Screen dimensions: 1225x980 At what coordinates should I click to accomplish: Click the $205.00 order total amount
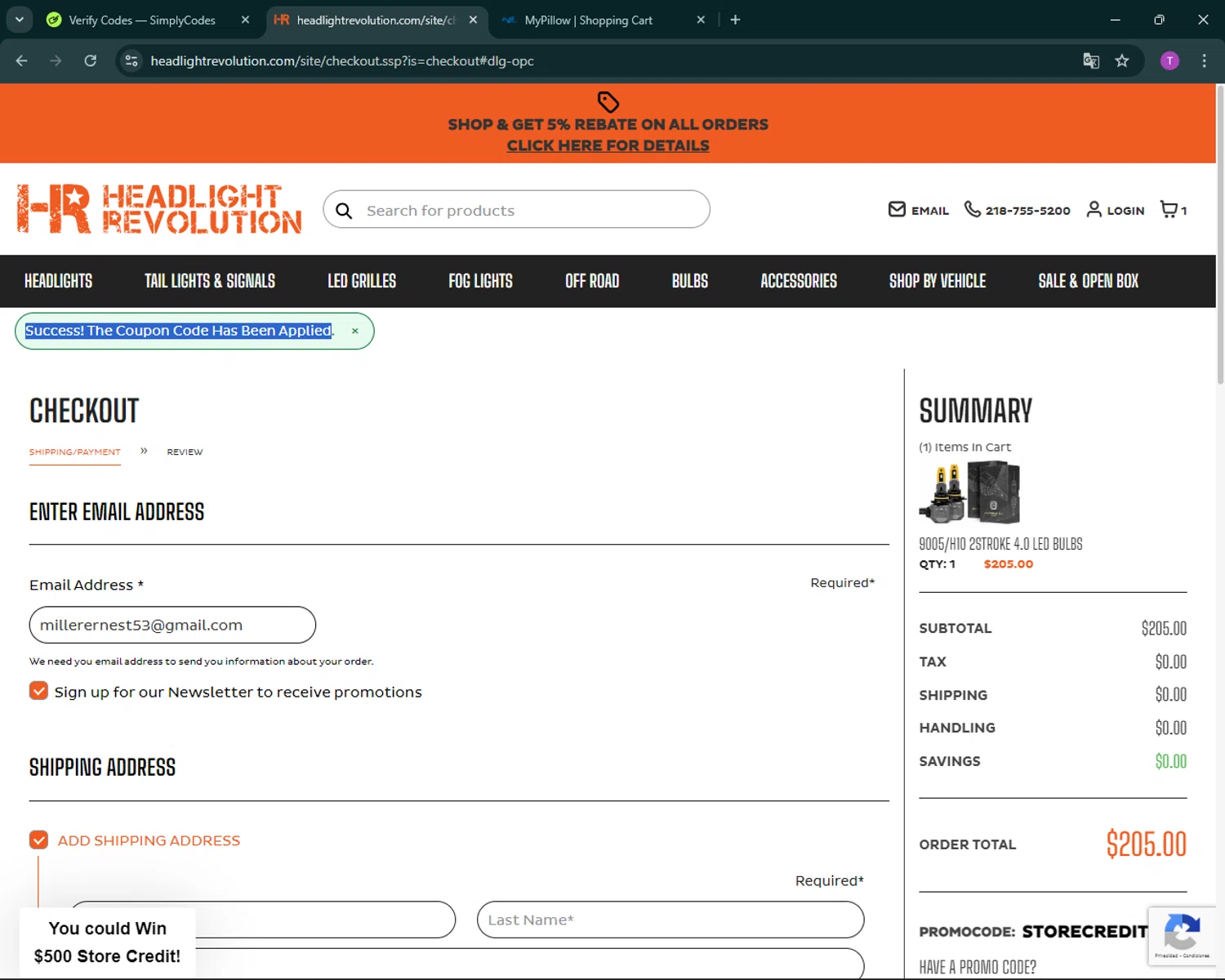coord(1146,844)
